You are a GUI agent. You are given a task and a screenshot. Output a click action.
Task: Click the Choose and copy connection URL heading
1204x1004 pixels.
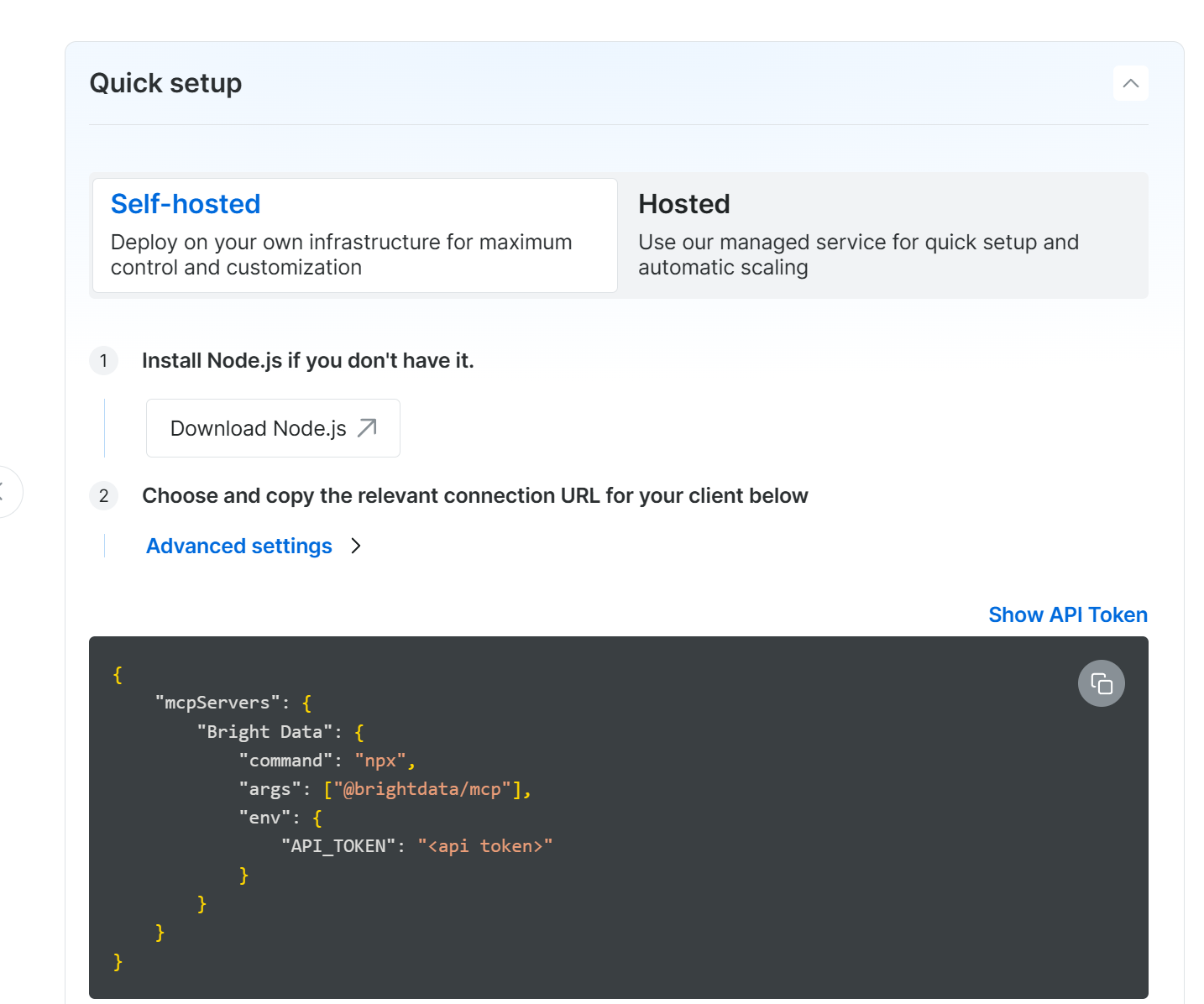pyautogui.click(x=474, y=495)
